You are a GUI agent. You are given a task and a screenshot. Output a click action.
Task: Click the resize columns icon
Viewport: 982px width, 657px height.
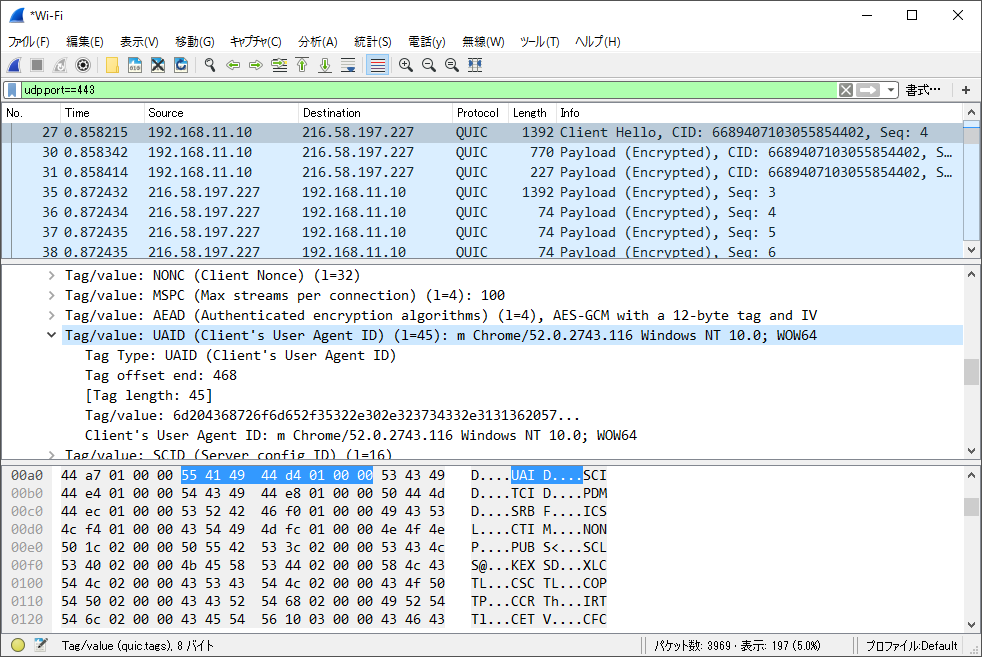pyautogui.click(x=475, y=65)
